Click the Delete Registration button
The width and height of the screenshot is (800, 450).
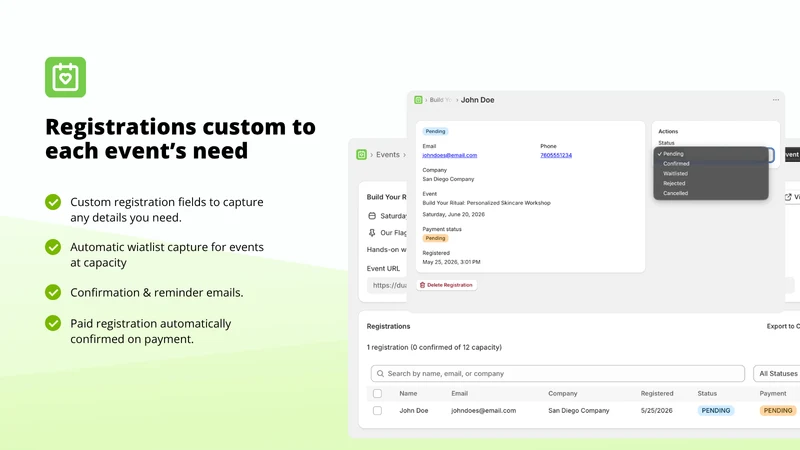pyautogui.click(x=447, y=285)
